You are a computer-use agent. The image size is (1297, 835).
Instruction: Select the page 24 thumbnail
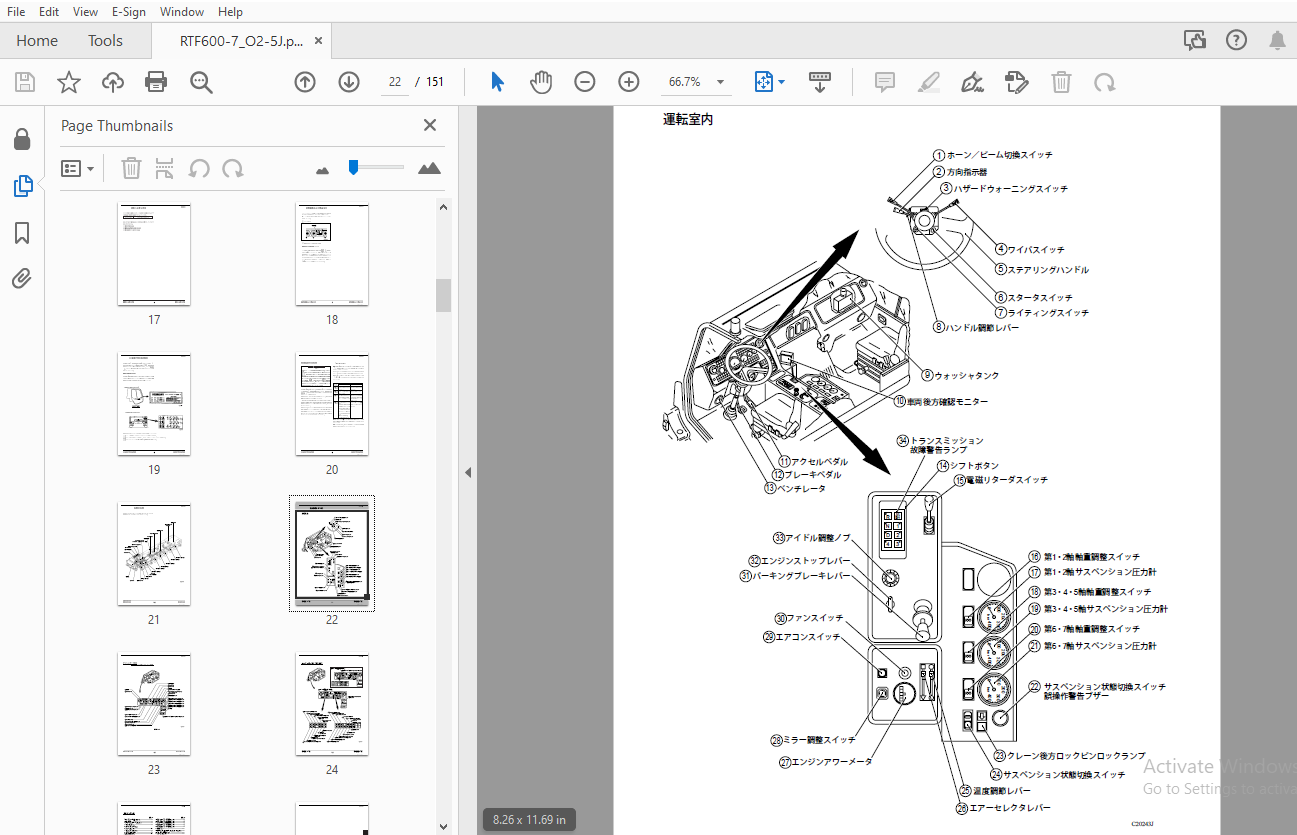coord(332,705)
